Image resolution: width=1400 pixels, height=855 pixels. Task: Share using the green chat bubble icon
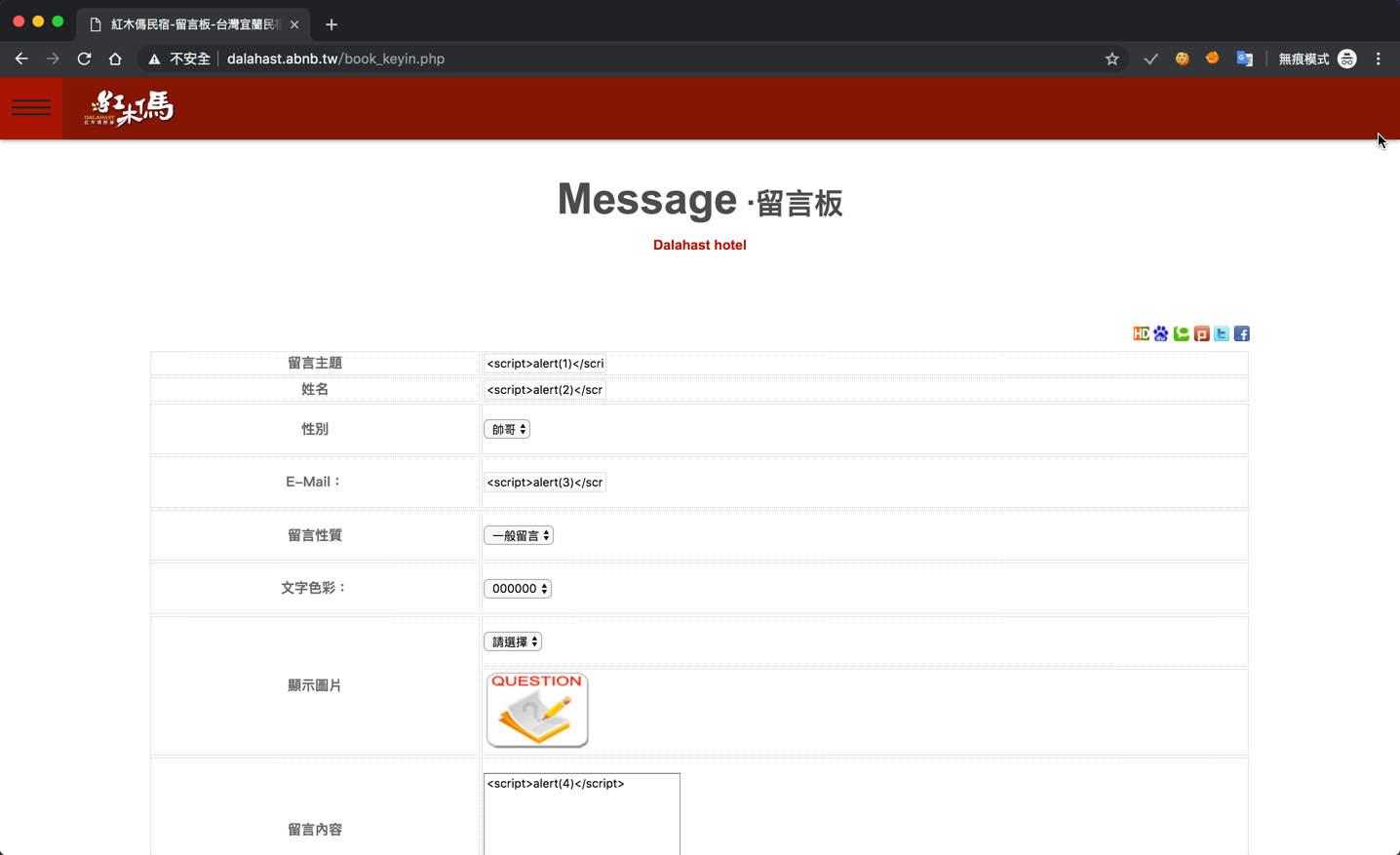[x=1182, y=333]
